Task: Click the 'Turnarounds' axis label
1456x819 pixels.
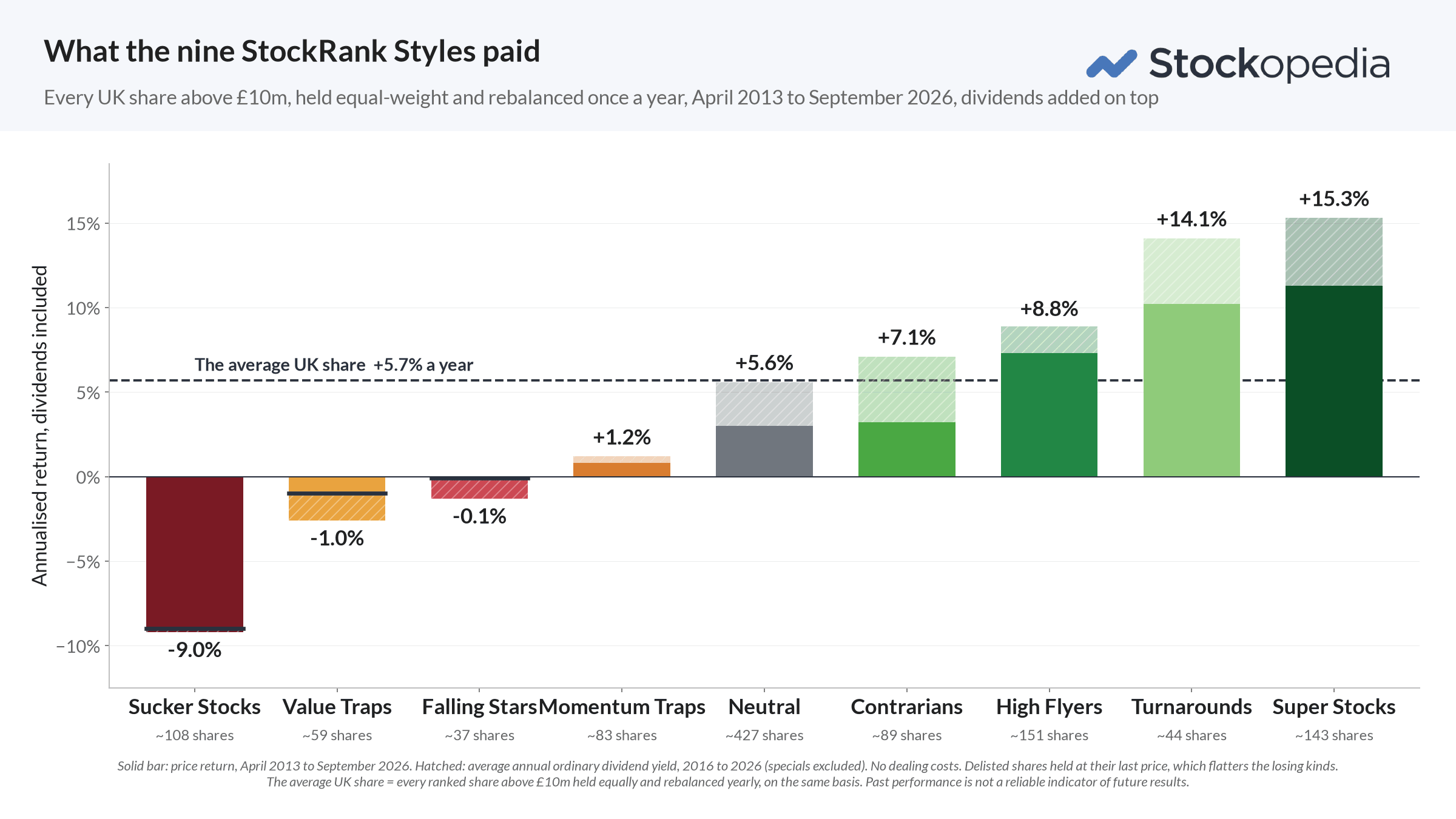Action: pyautogui.click(x=1191, y=707)
